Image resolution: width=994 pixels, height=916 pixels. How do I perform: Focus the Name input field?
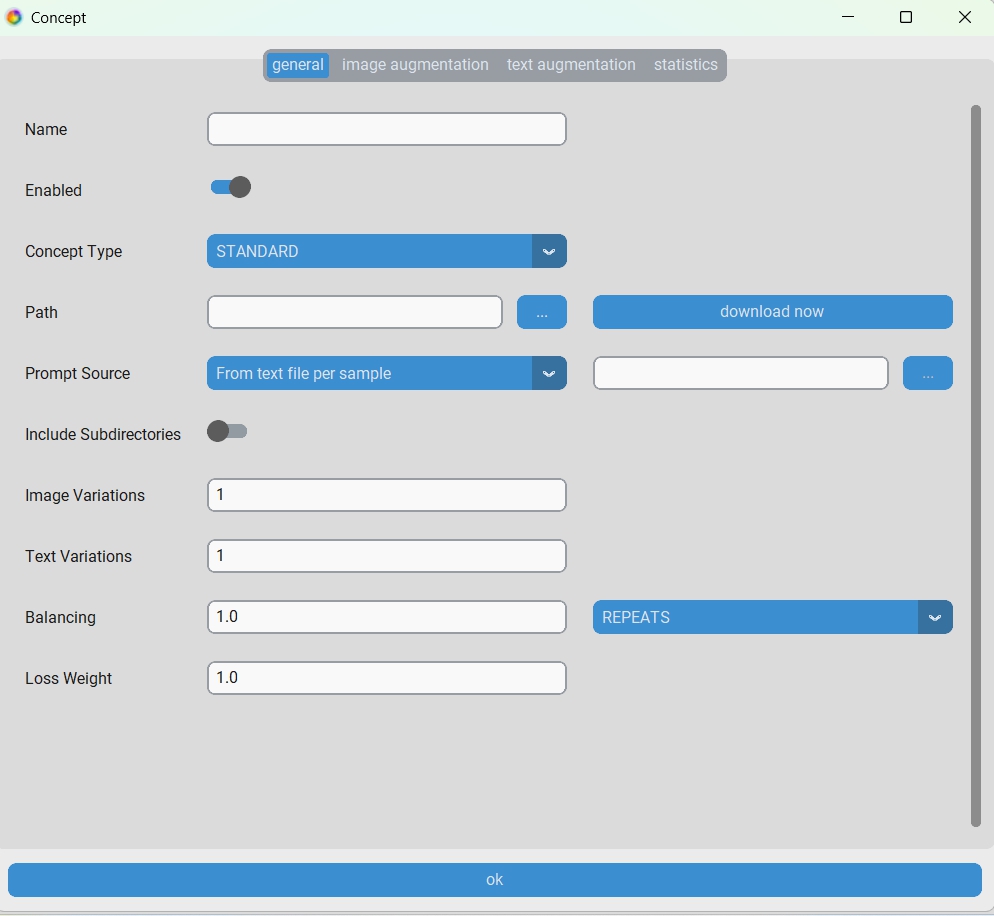[387, 129]
